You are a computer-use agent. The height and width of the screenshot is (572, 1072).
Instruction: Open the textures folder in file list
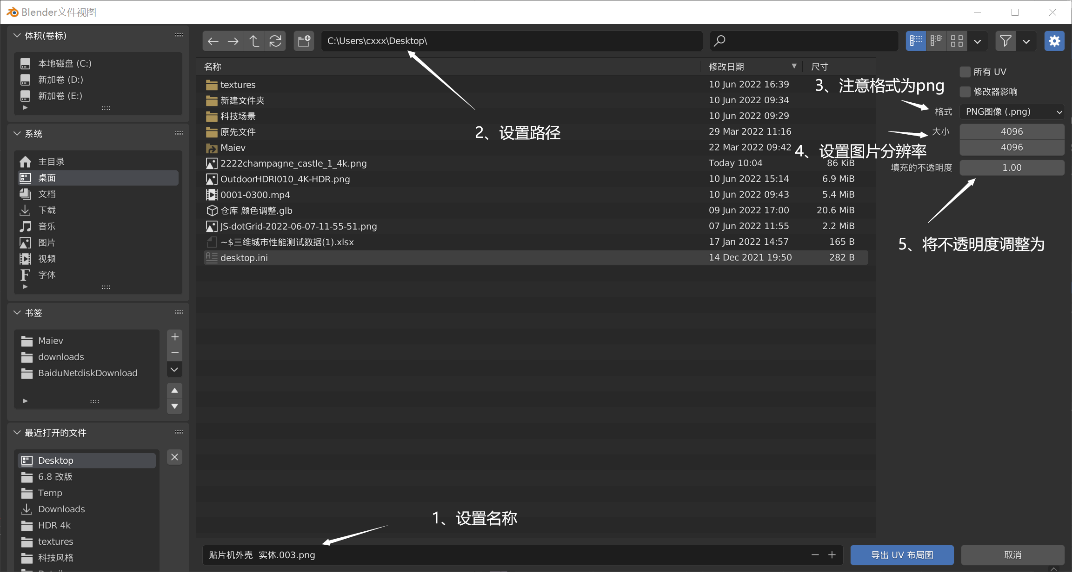point(536,85)
